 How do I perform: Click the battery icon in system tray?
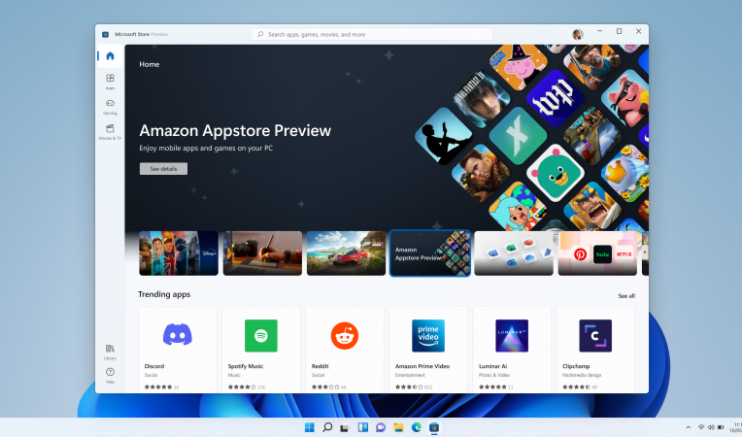tap(720, 427)
